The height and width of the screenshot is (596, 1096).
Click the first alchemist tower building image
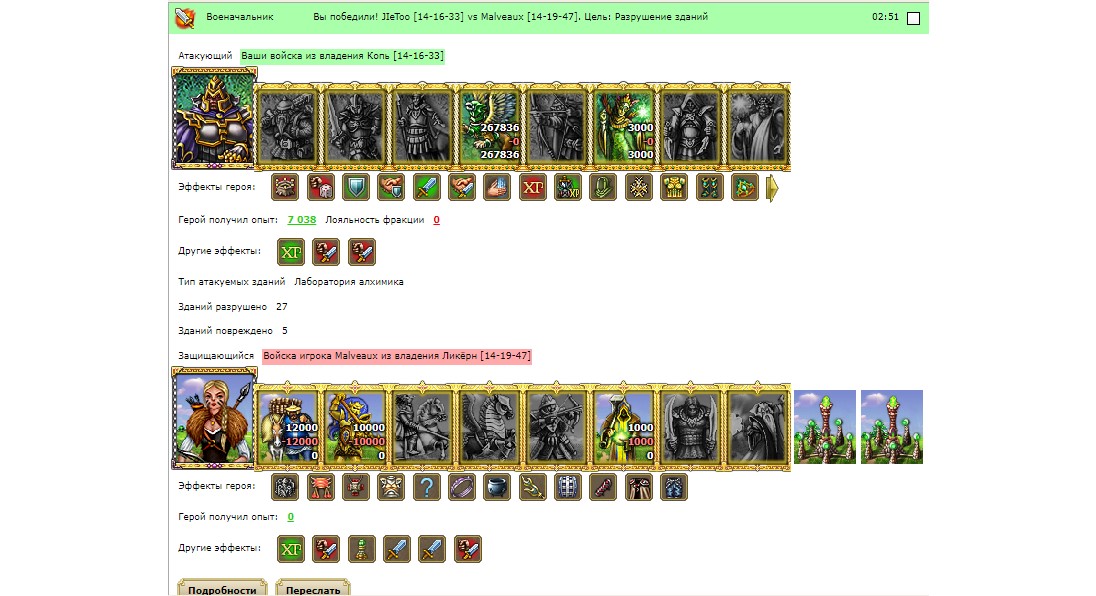click(825, 427)
